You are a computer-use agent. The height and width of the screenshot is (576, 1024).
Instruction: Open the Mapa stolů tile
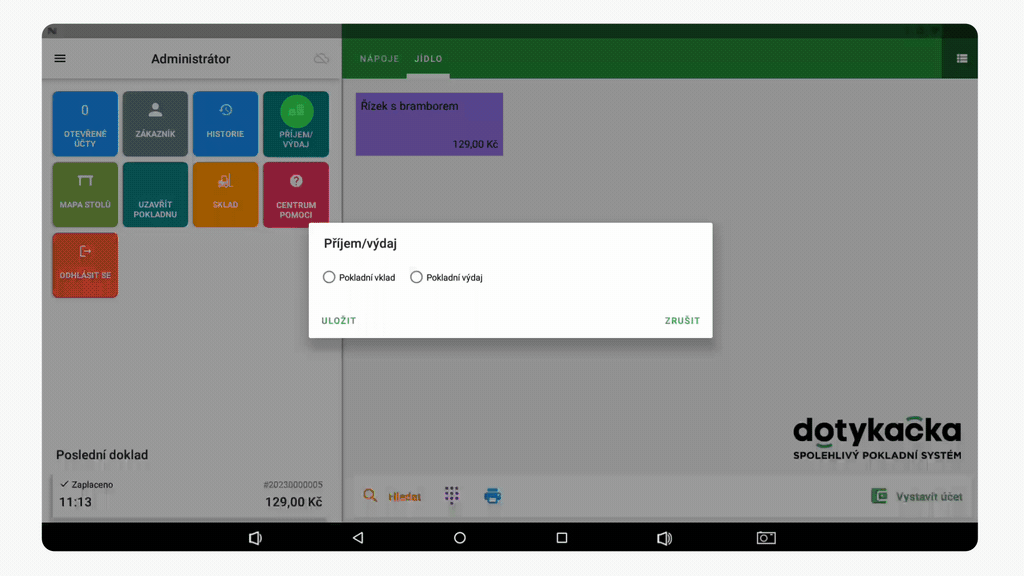click(85, 194)
